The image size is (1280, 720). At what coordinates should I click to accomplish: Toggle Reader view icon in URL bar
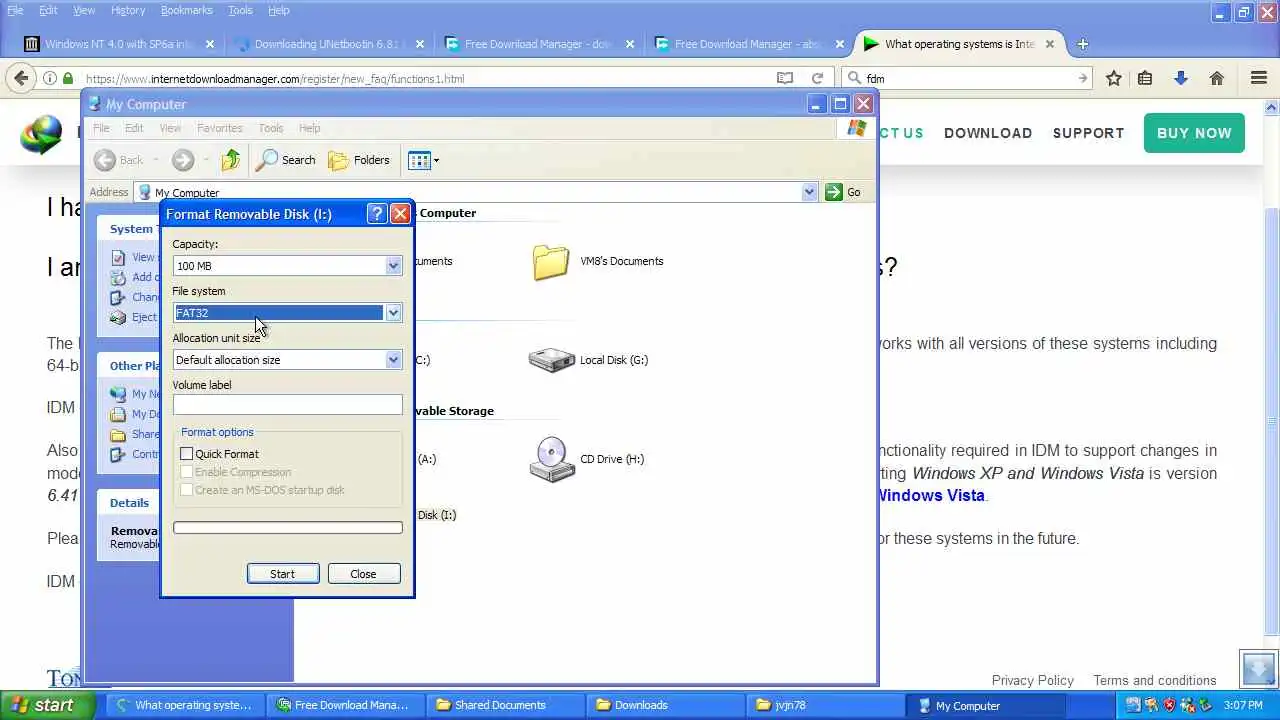point(785,78)
